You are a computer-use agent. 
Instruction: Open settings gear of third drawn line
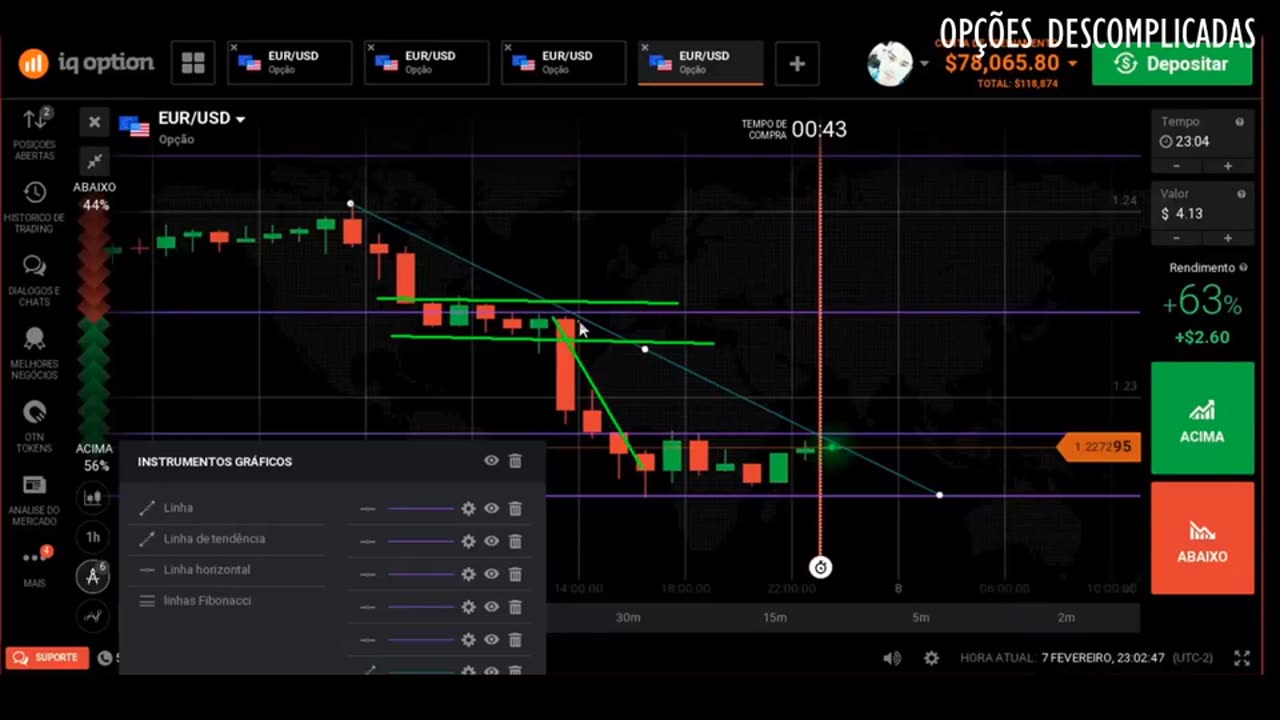[x=468, y=574]
